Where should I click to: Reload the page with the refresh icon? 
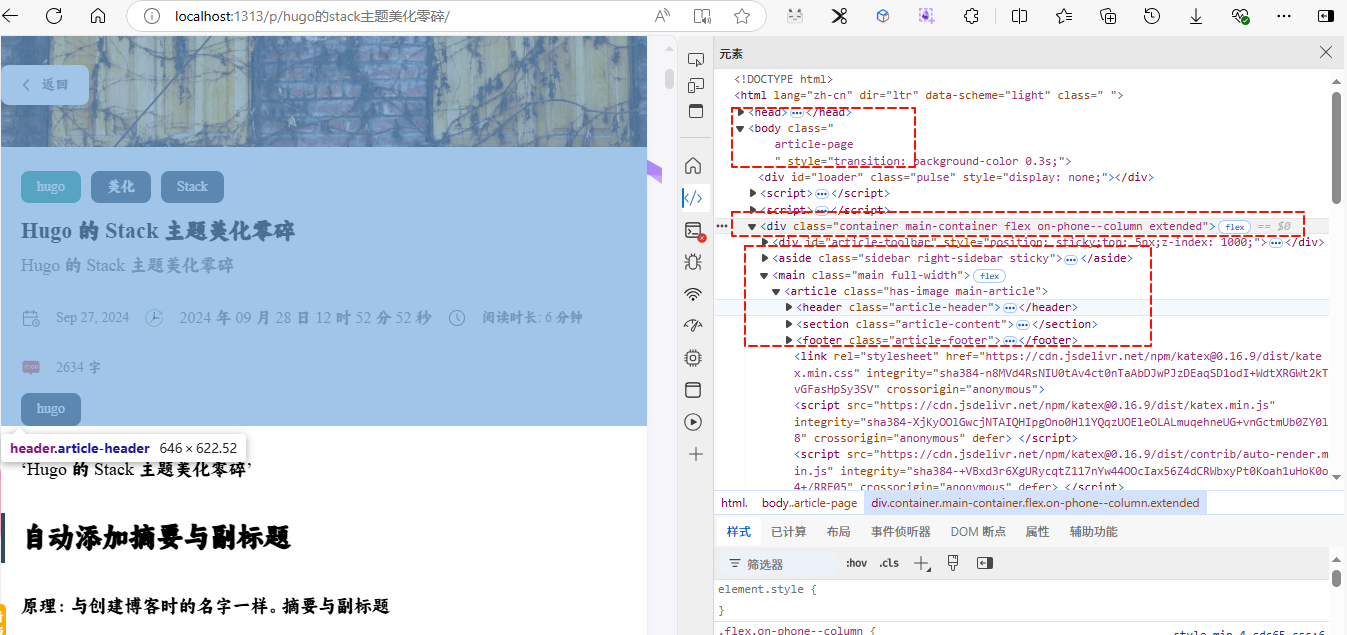tap(54, 16)
